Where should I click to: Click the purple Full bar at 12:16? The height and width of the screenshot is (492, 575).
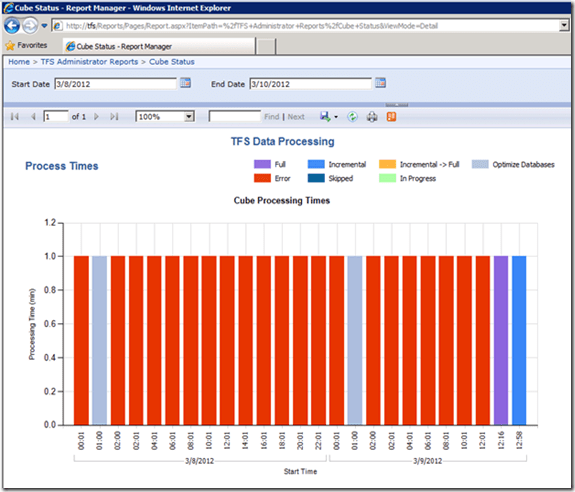click(x=501, y=340)
